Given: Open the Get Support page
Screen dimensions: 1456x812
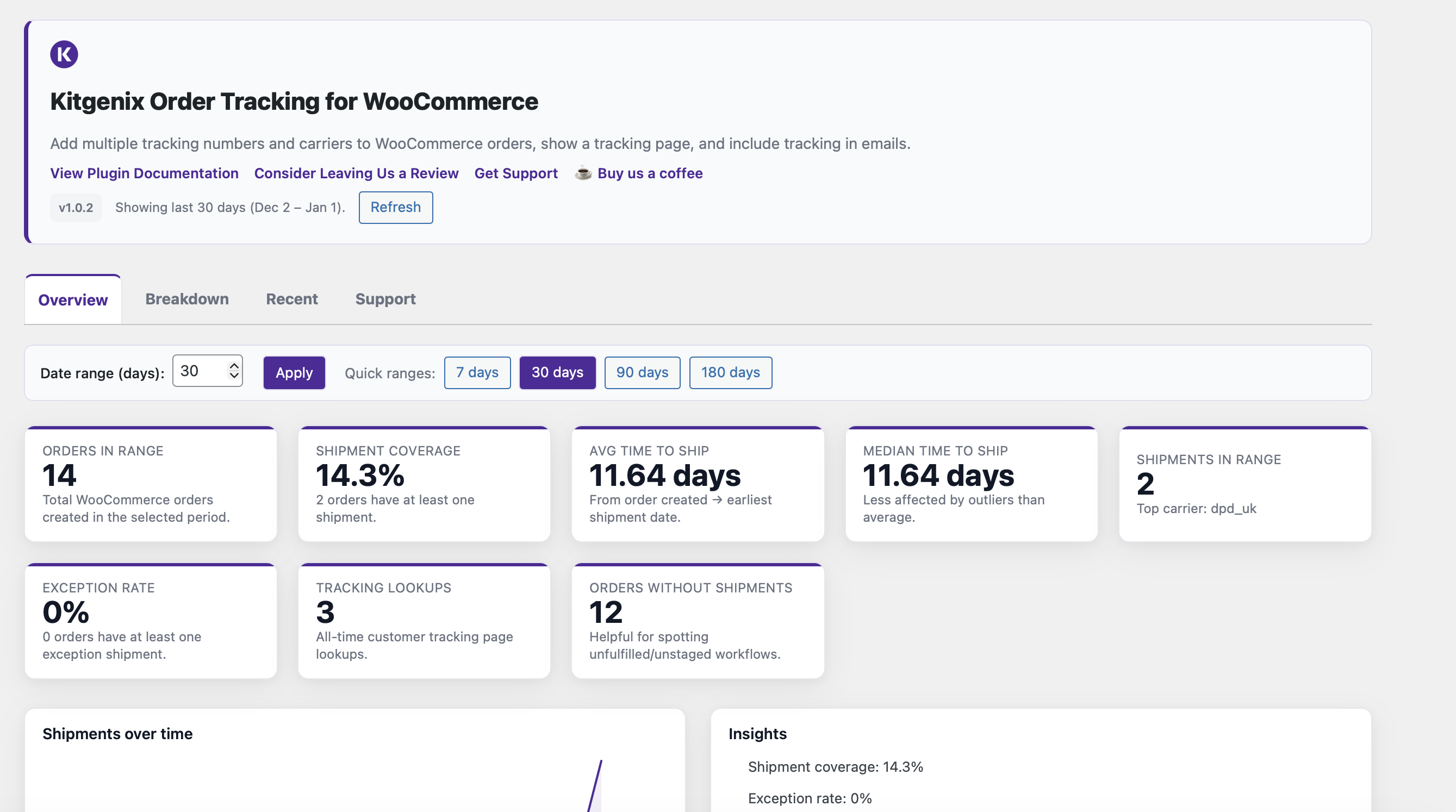Looking at the screenshot, I should coord(515,173).
